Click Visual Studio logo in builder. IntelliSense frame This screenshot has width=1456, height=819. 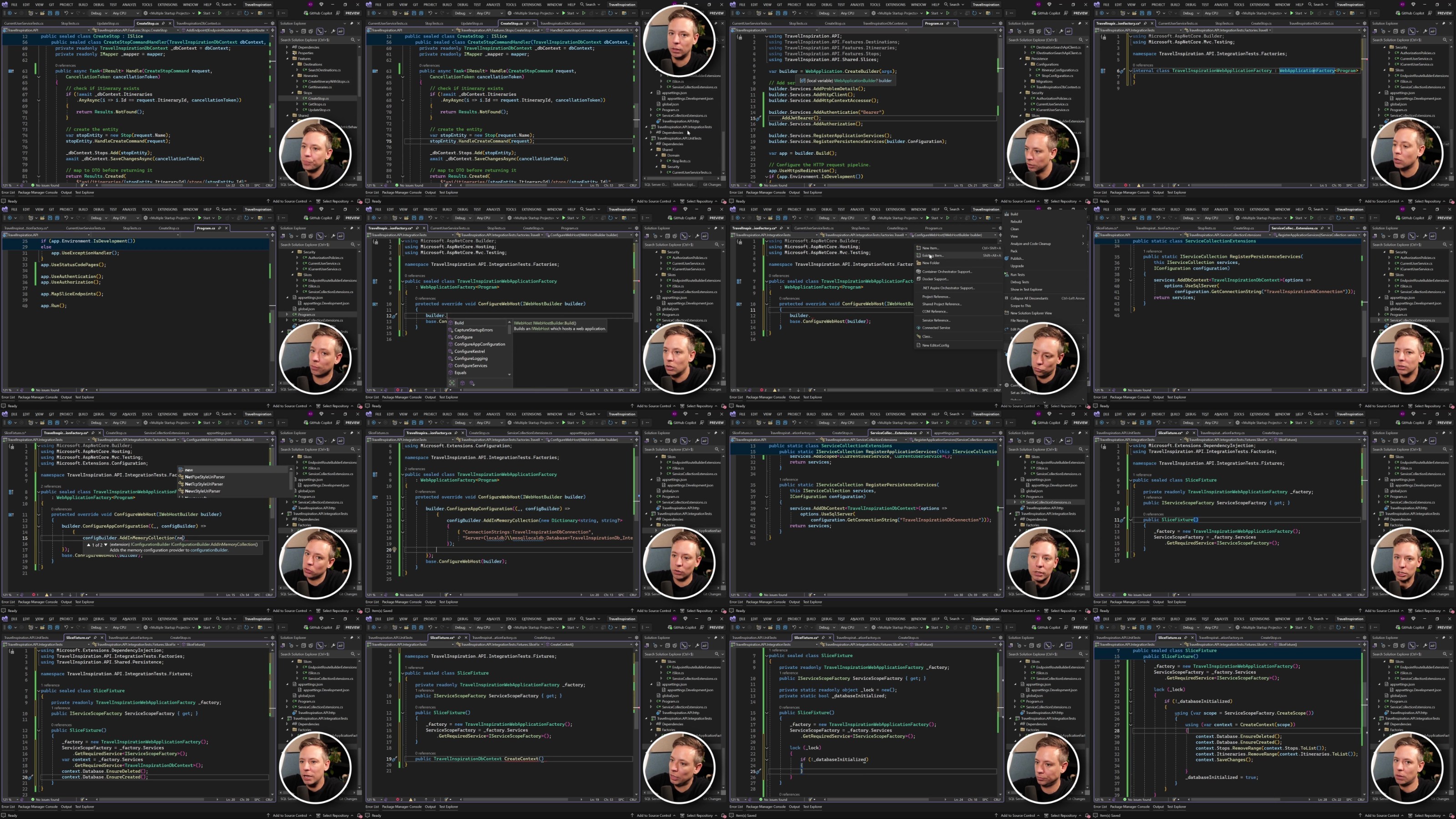pos(369,210)
